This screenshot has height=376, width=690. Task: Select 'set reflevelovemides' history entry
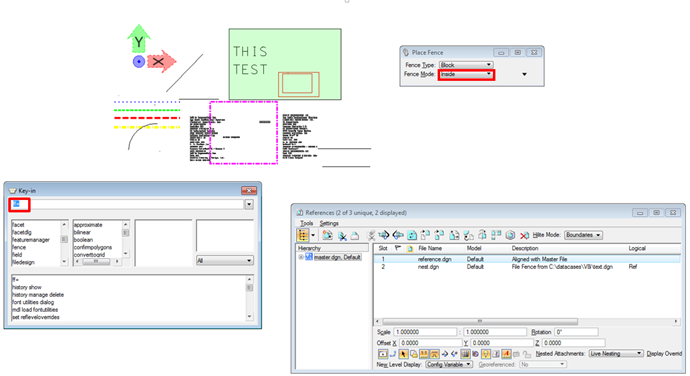36,317
